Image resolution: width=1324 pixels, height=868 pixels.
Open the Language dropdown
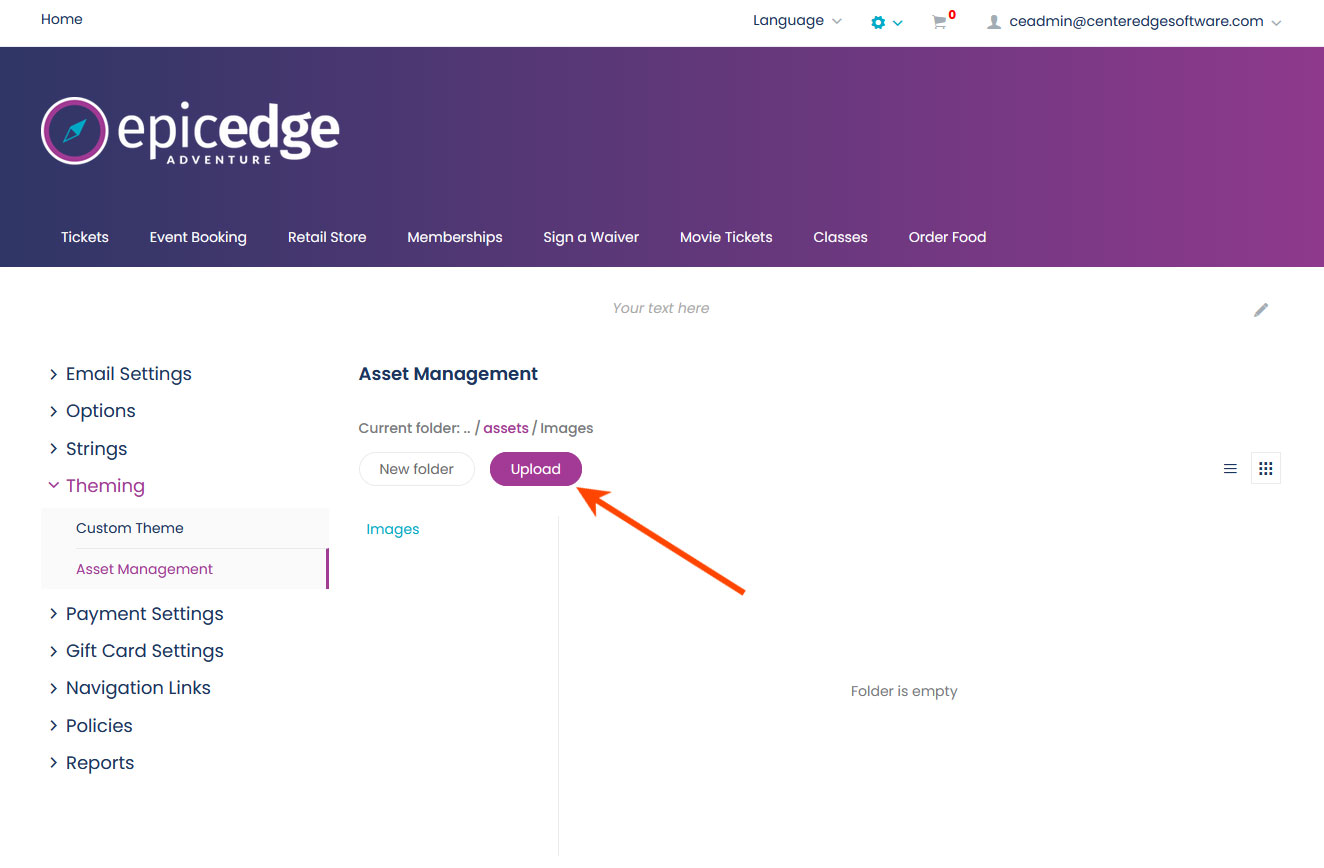pyautogui.click(x=797, y=21)
